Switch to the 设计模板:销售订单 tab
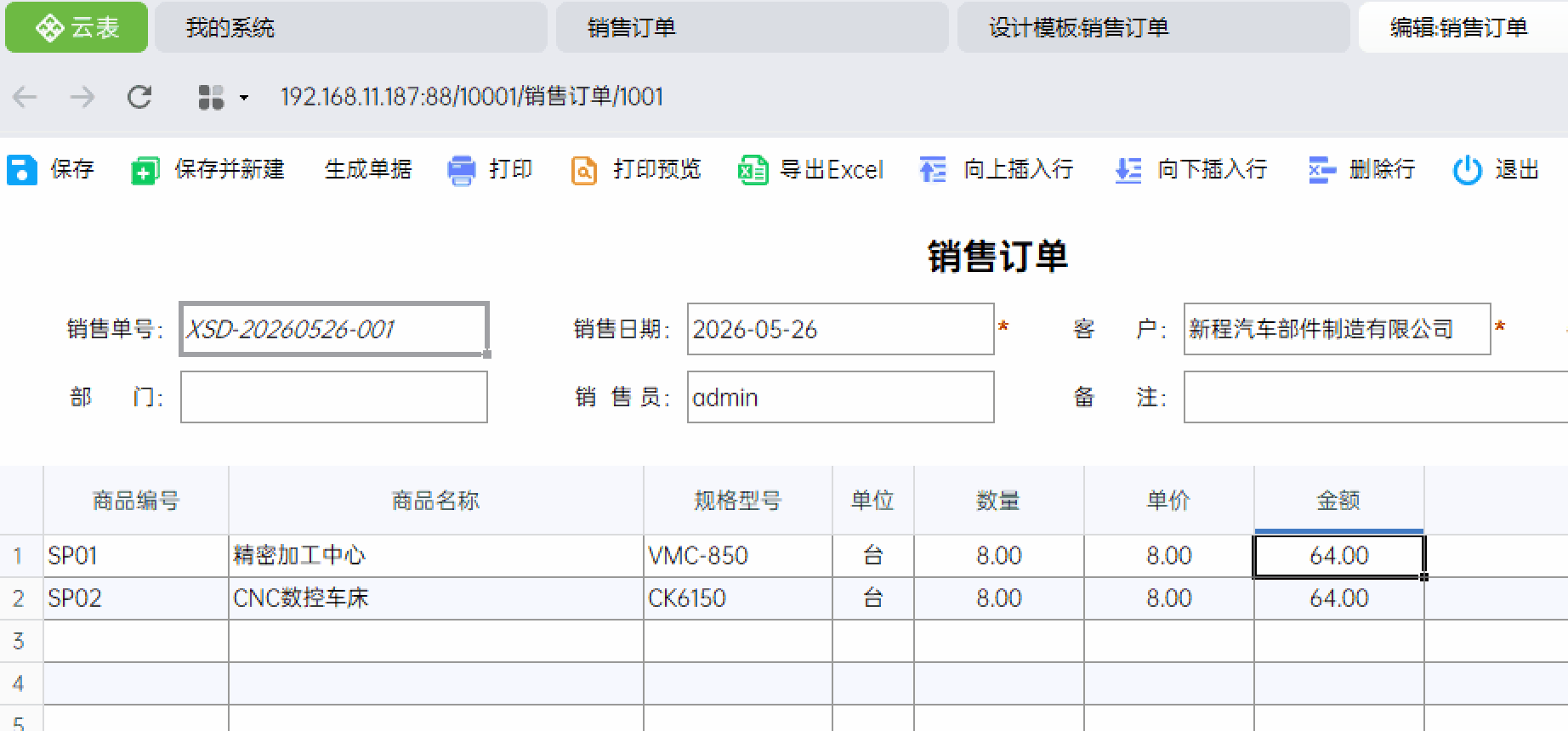 pos(1153,28)
